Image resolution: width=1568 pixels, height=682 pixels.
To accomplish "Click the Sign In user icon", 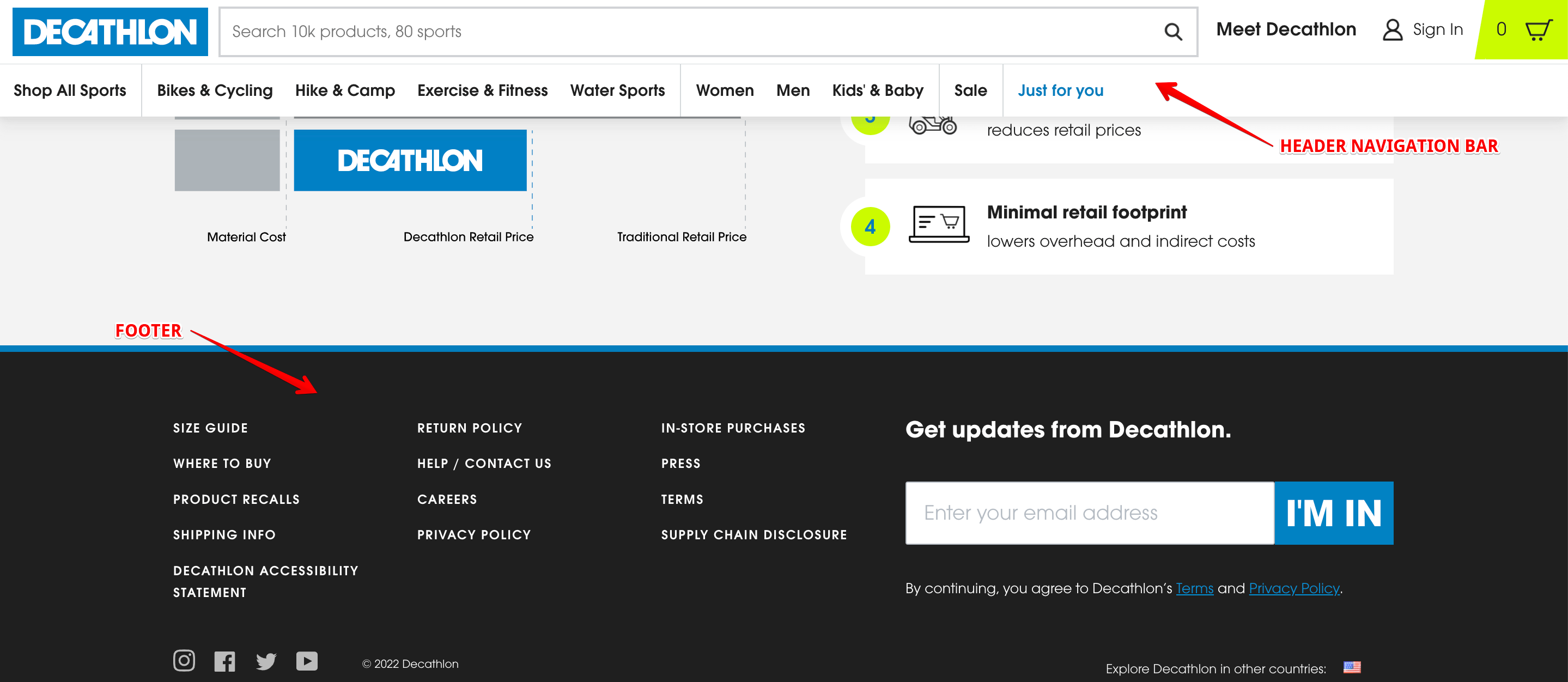I will [x=1392, y=30].
